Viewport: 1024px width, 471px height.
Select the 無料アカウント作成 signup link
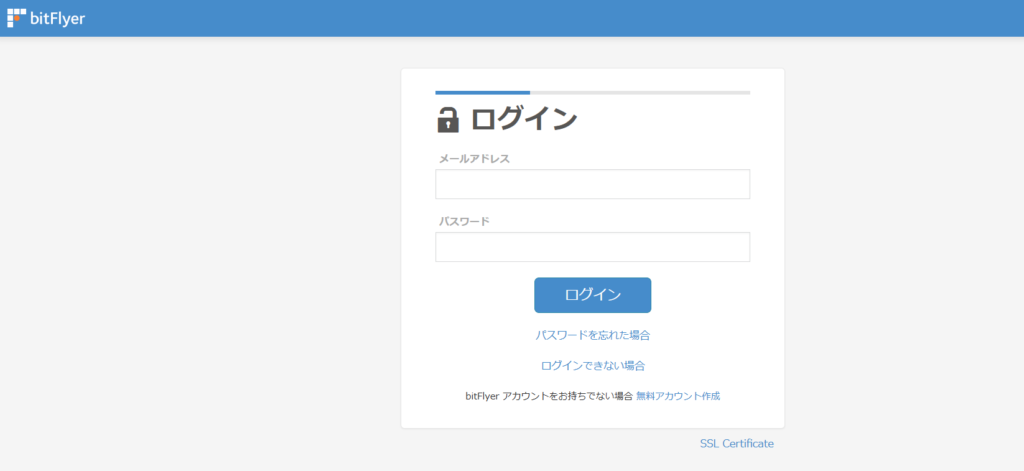(x=677, y=396)
